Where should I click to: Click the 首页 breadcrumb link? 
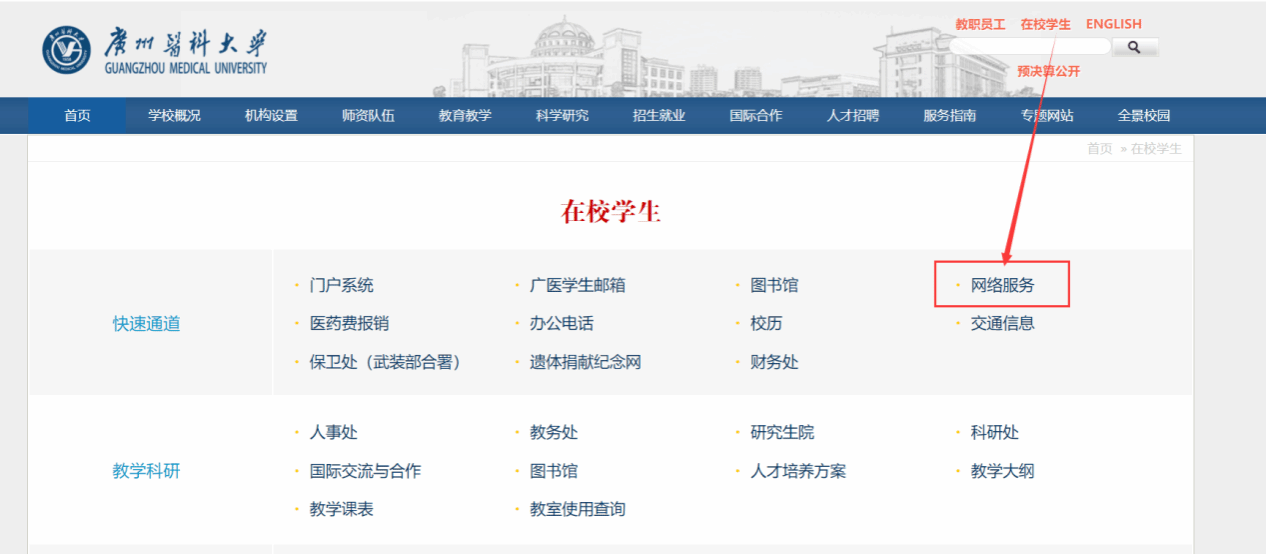tap(1100, 148)
